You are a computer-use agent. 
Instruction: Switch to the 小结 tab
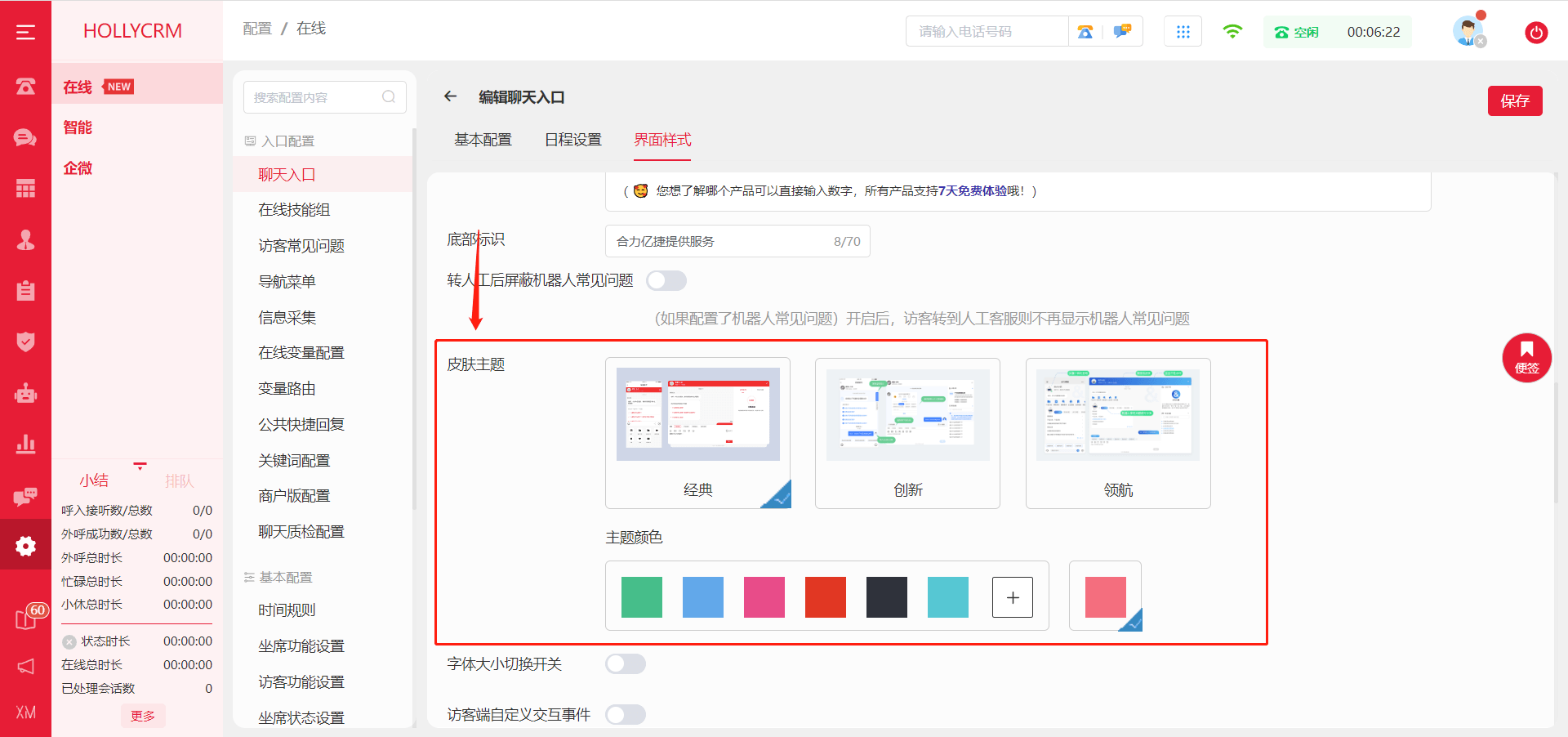(94, 480)
